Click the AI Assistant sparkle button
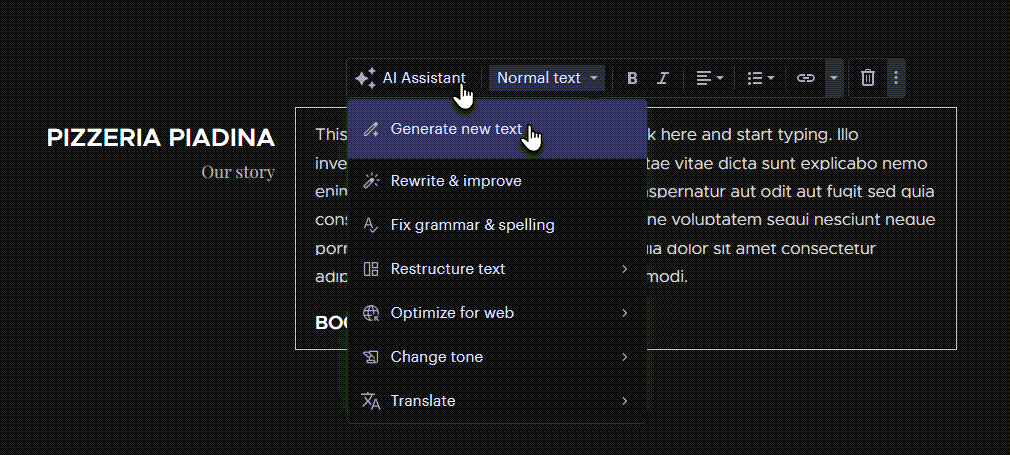Viewport: 1010px width, 455px height. pos(410,78)
